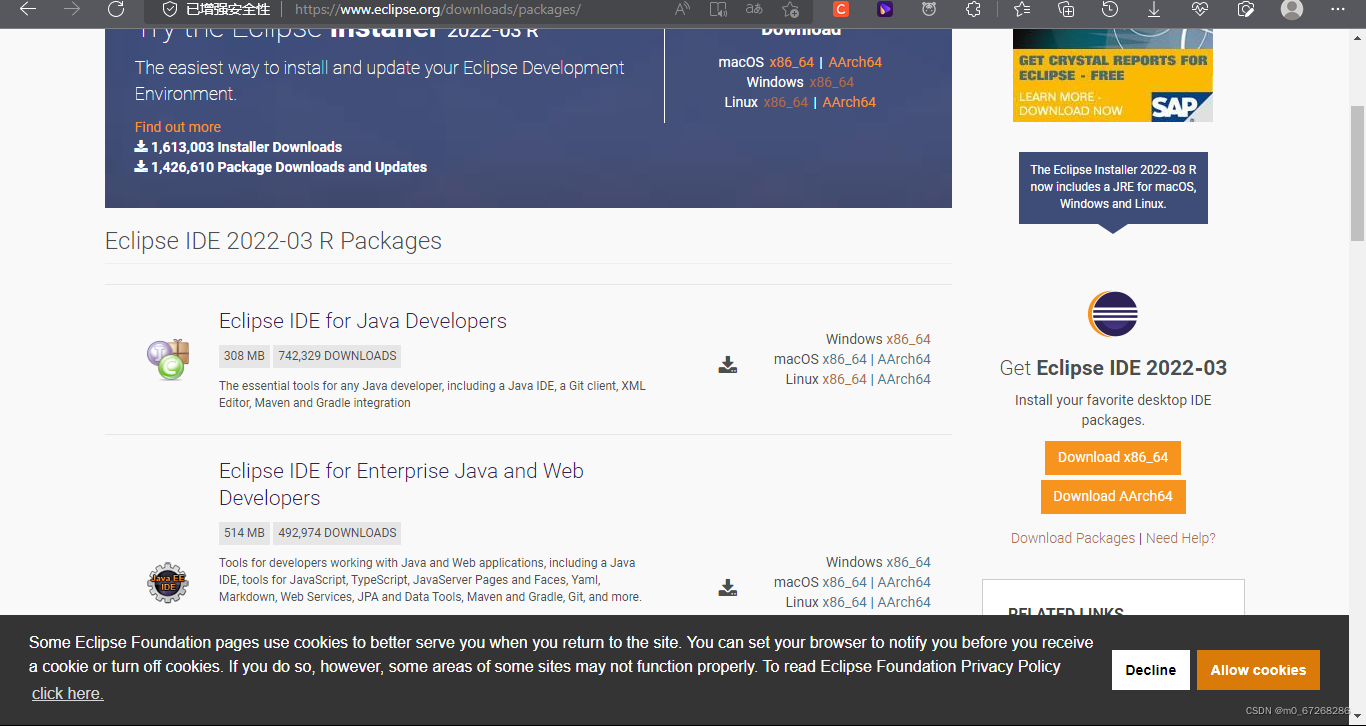Download installer for Linux x86_64

786,102
